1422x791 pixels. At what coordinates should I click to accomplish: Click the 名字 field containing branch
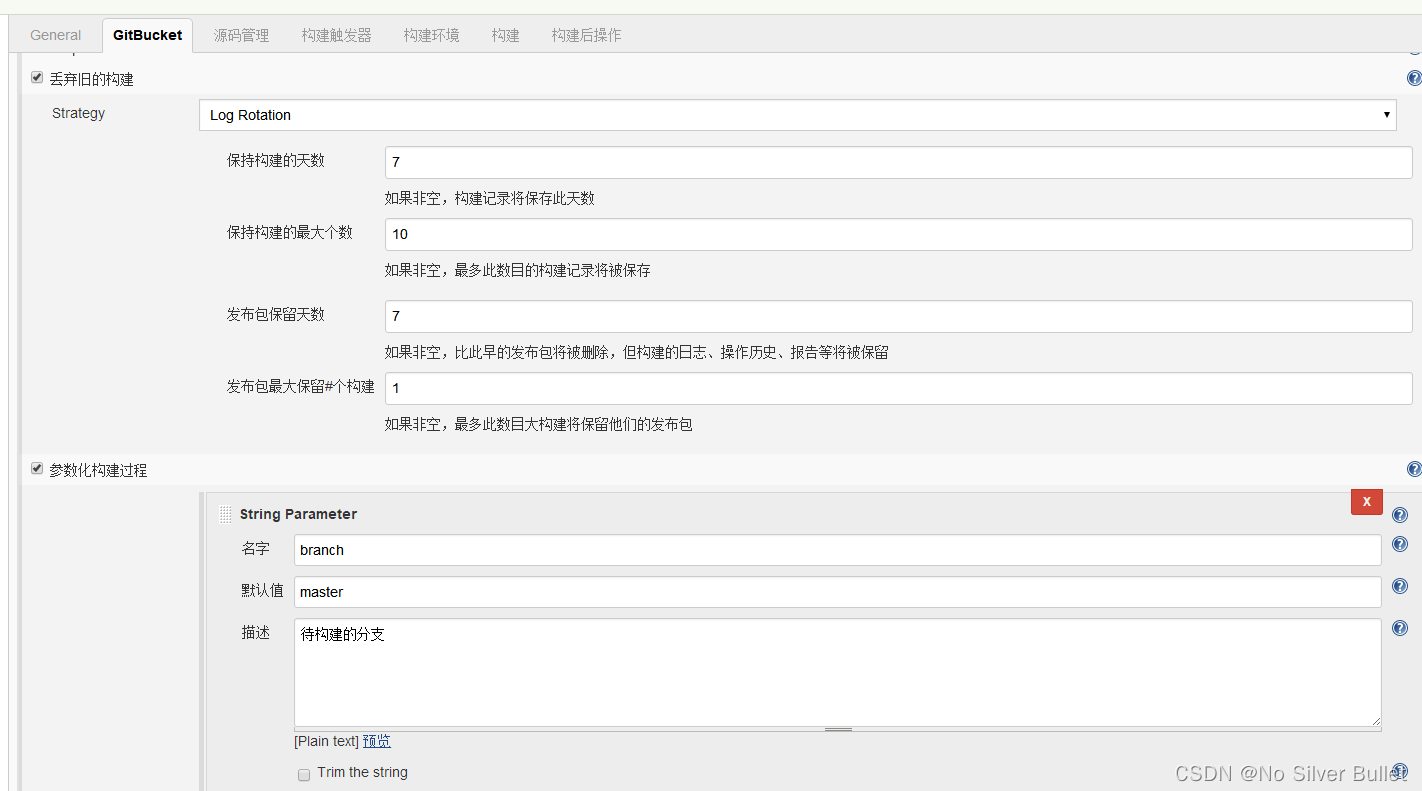[x=838, y=550]
